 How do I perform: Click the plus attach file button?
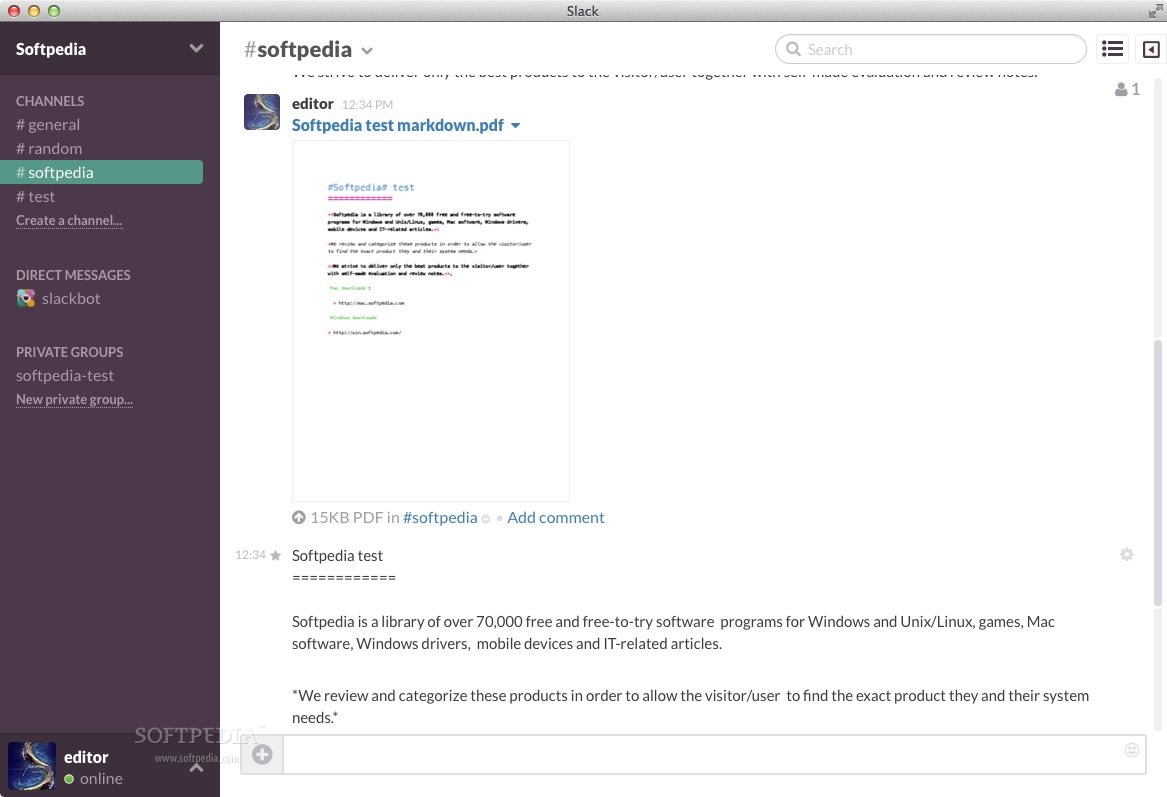[x=262, y=755]
